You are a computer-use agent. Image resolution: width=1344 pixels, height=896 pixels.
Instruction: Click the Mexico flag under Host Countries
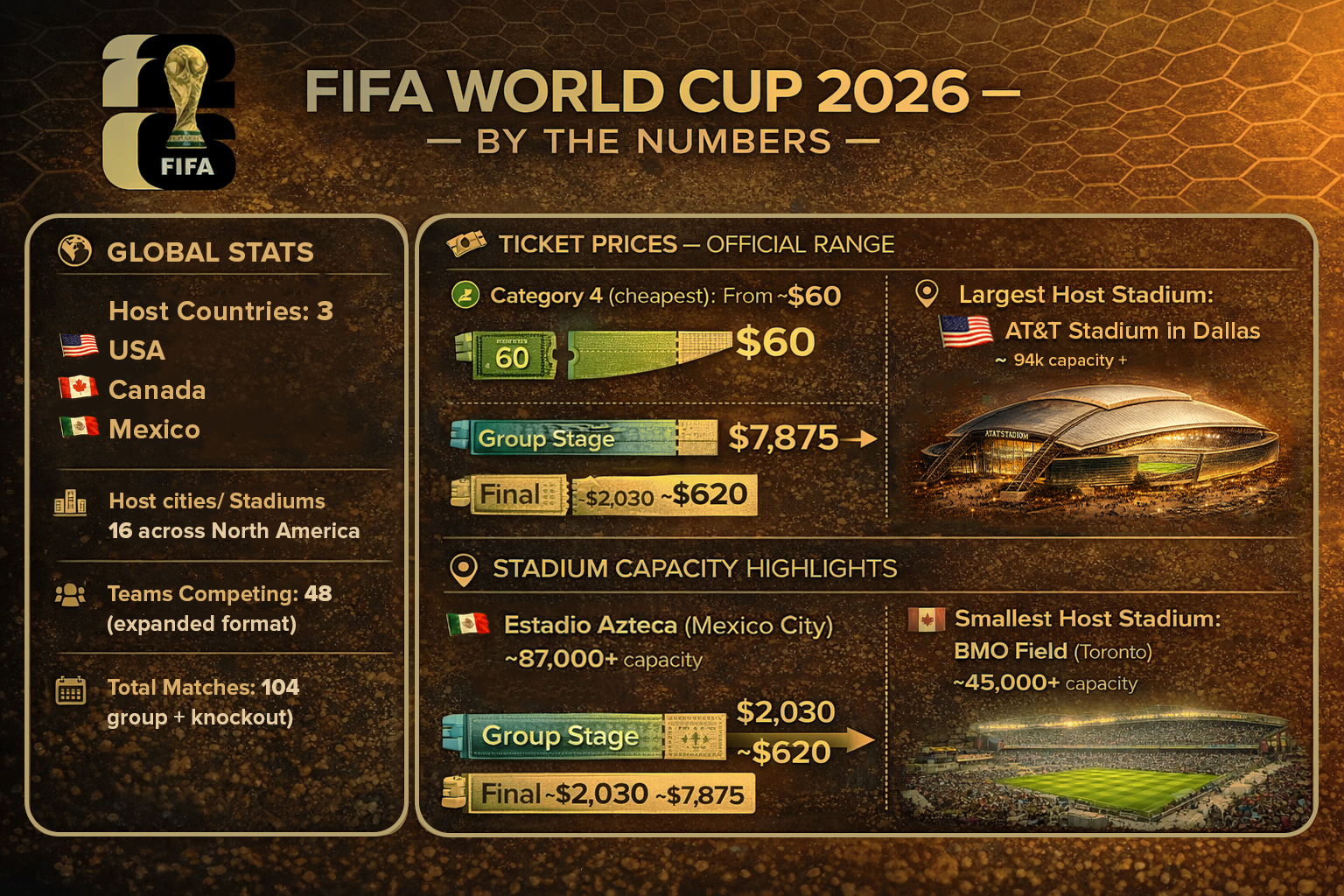(x=79, y=427)
